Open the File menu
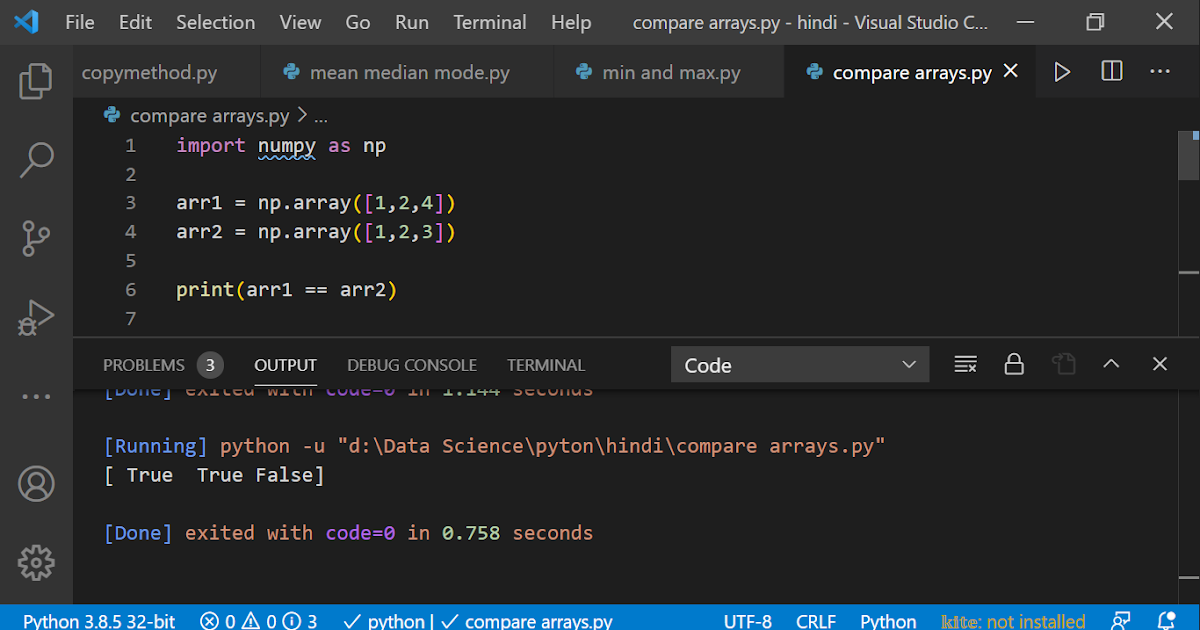Screen dimensions: 1200x630 80,22
